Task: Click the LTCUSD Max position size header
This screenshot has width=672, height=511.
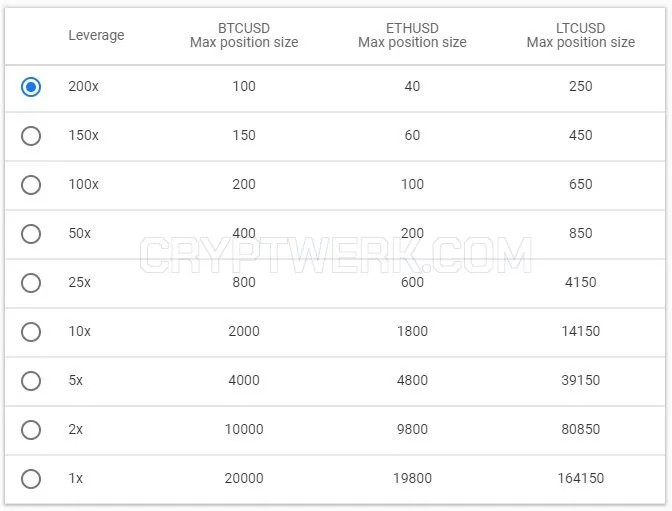Action: click(581, 35)
